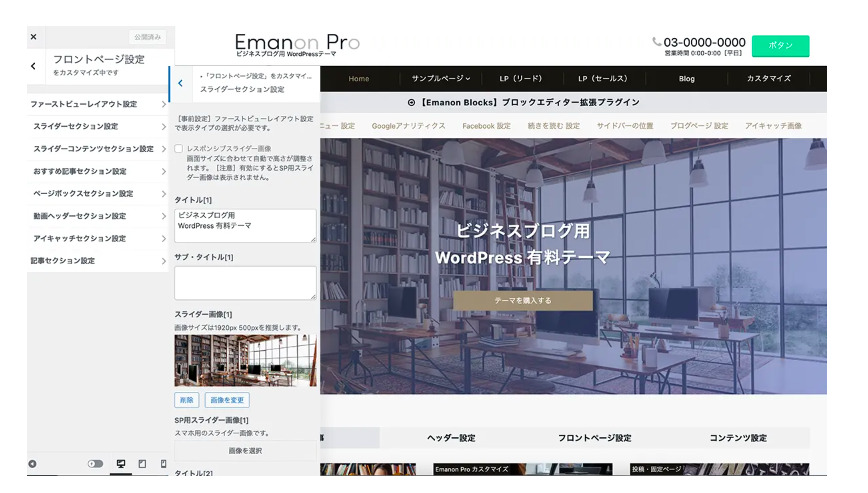Click the スライダー画像[1] thumbnail preview
Viewport: 868px width, 493px height.
pos(245,360)
